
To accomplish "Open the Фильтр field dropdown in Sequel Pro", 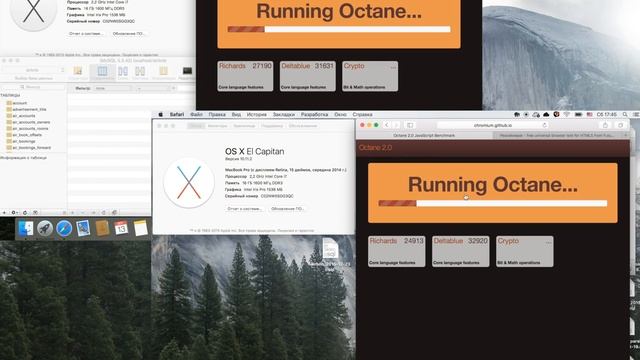I will (113, 88).
